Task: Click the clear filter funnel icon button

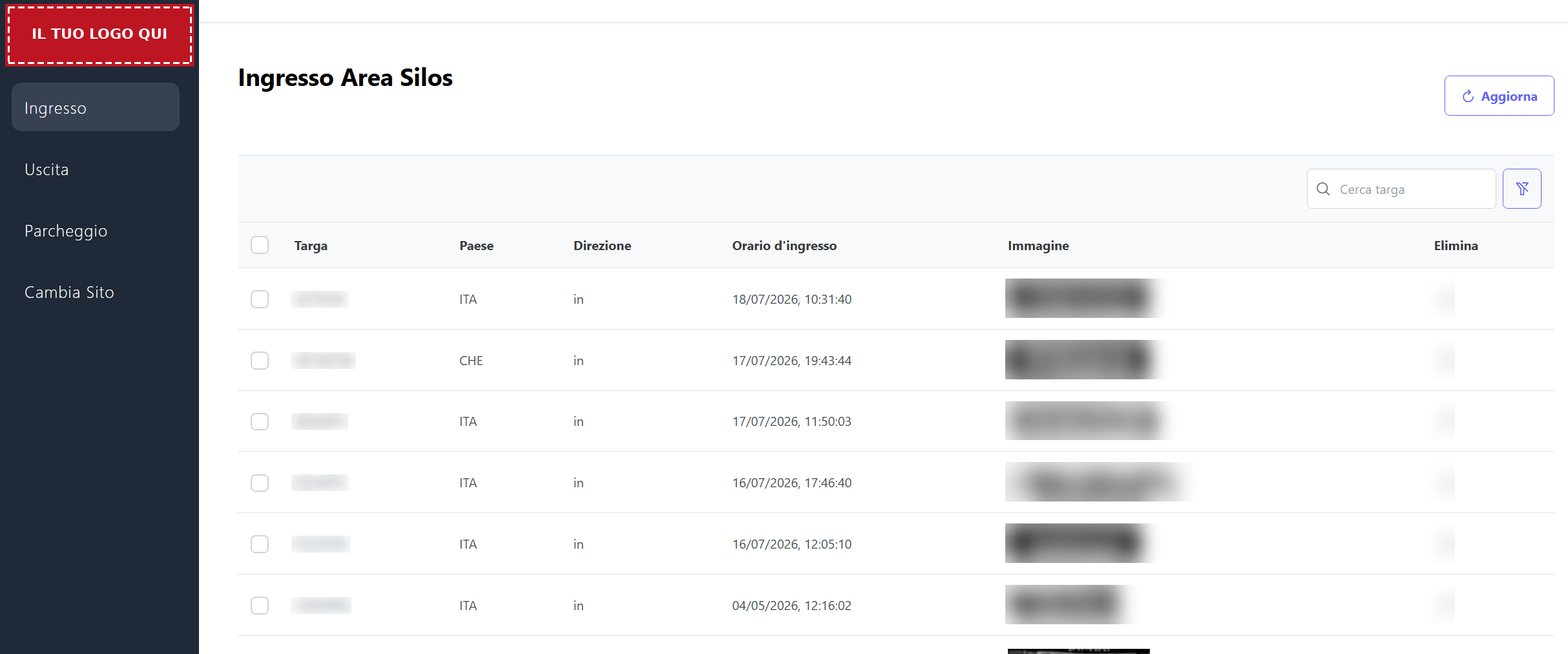Action: pyautogui.click(x=1521, y=189)
